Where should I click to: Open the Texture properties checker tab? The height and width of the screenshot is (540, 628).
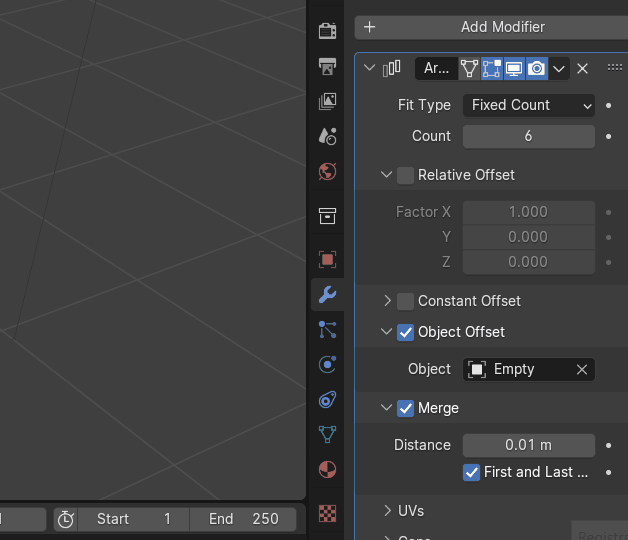tap(327, 513)
